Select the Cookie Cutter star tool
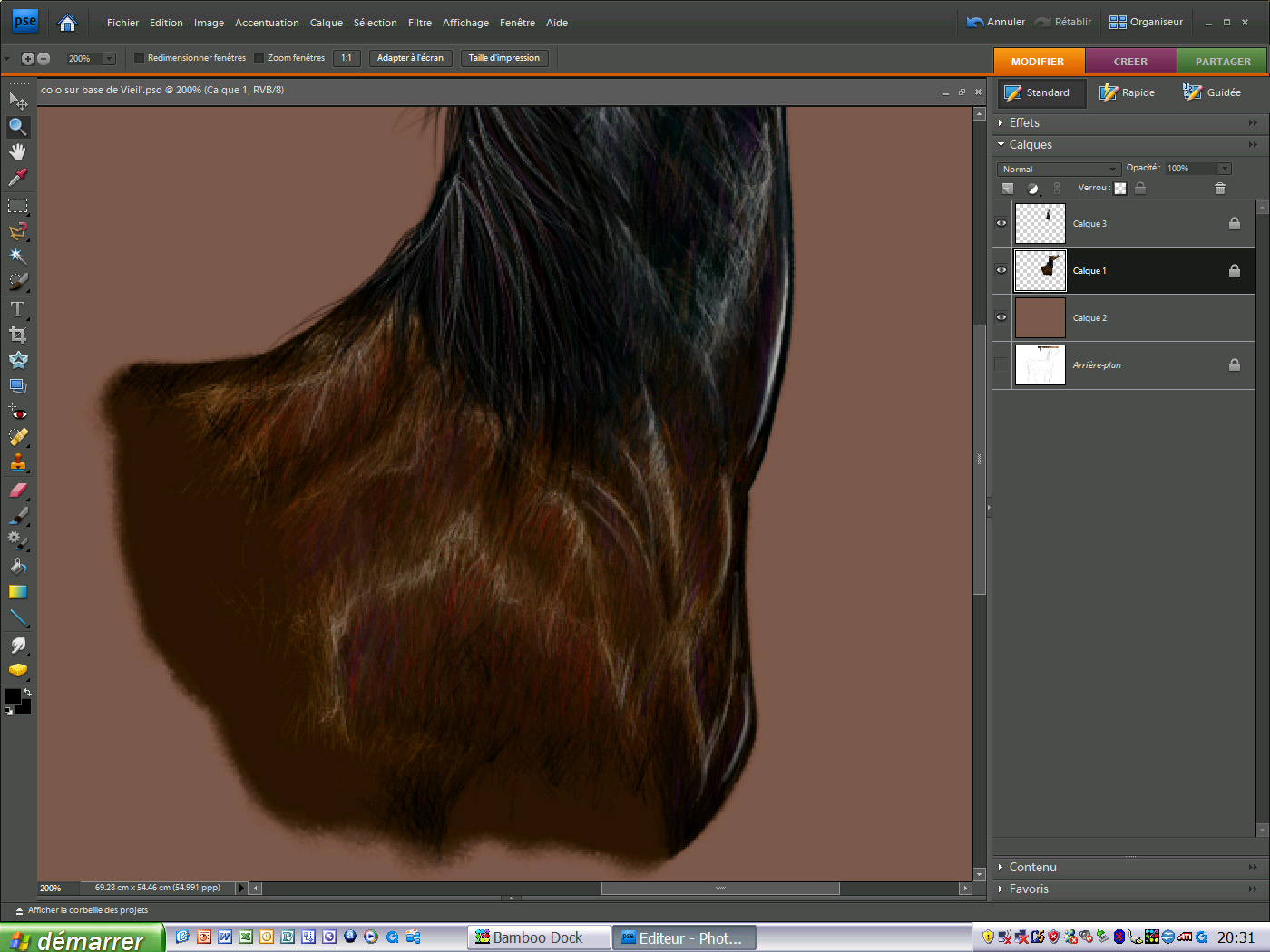This screenshot has height=952, width=1270. point(17,360)
